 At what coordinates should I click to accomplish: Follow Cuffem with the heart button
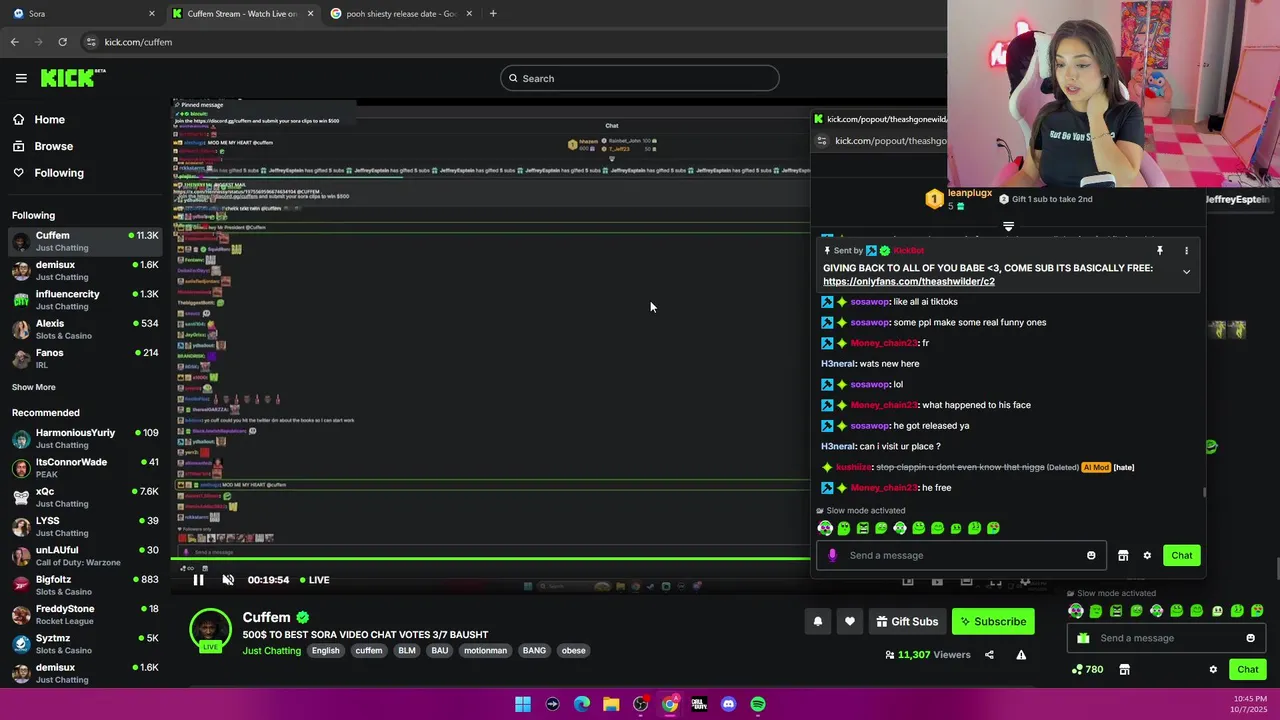850,621
